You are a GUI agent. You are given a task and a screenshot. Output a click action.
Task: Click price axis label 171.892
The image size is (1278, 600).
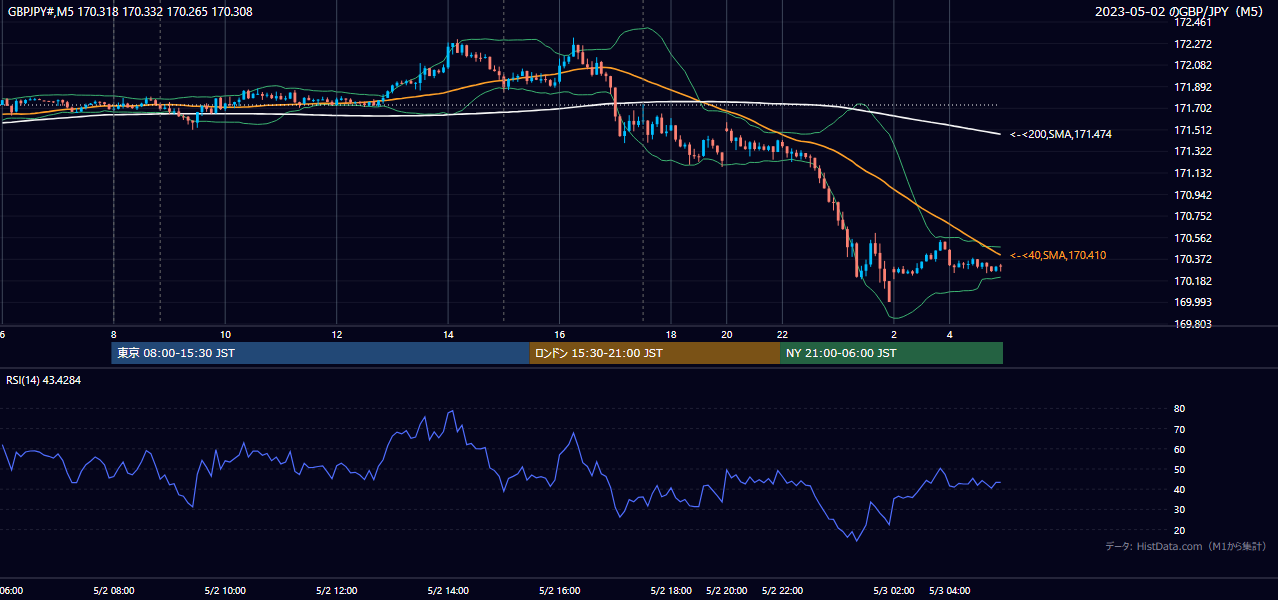(x=1193, y=87)
